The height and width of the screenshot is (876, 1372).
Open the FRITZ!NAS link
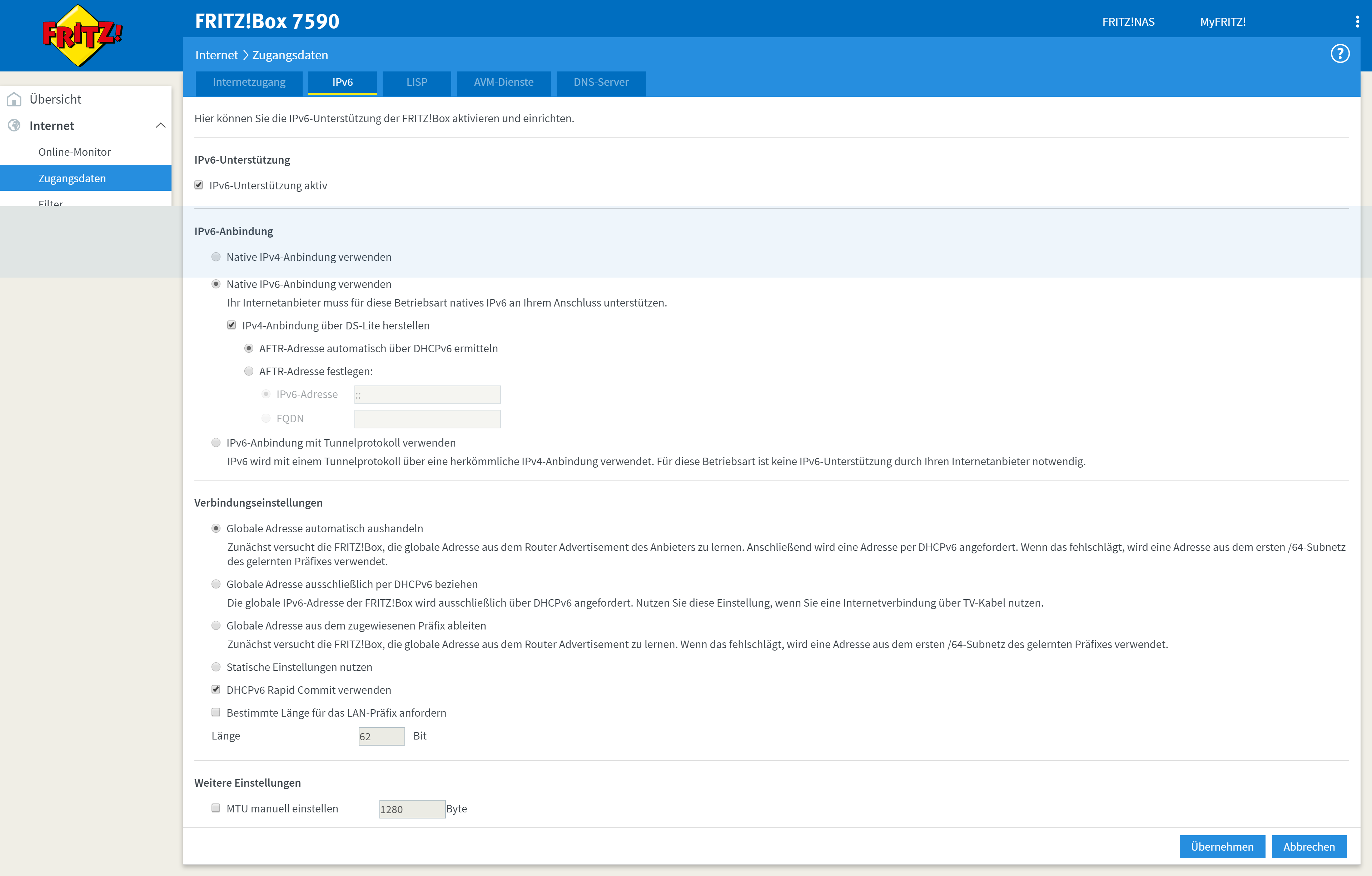click(x=1128, y=22)
